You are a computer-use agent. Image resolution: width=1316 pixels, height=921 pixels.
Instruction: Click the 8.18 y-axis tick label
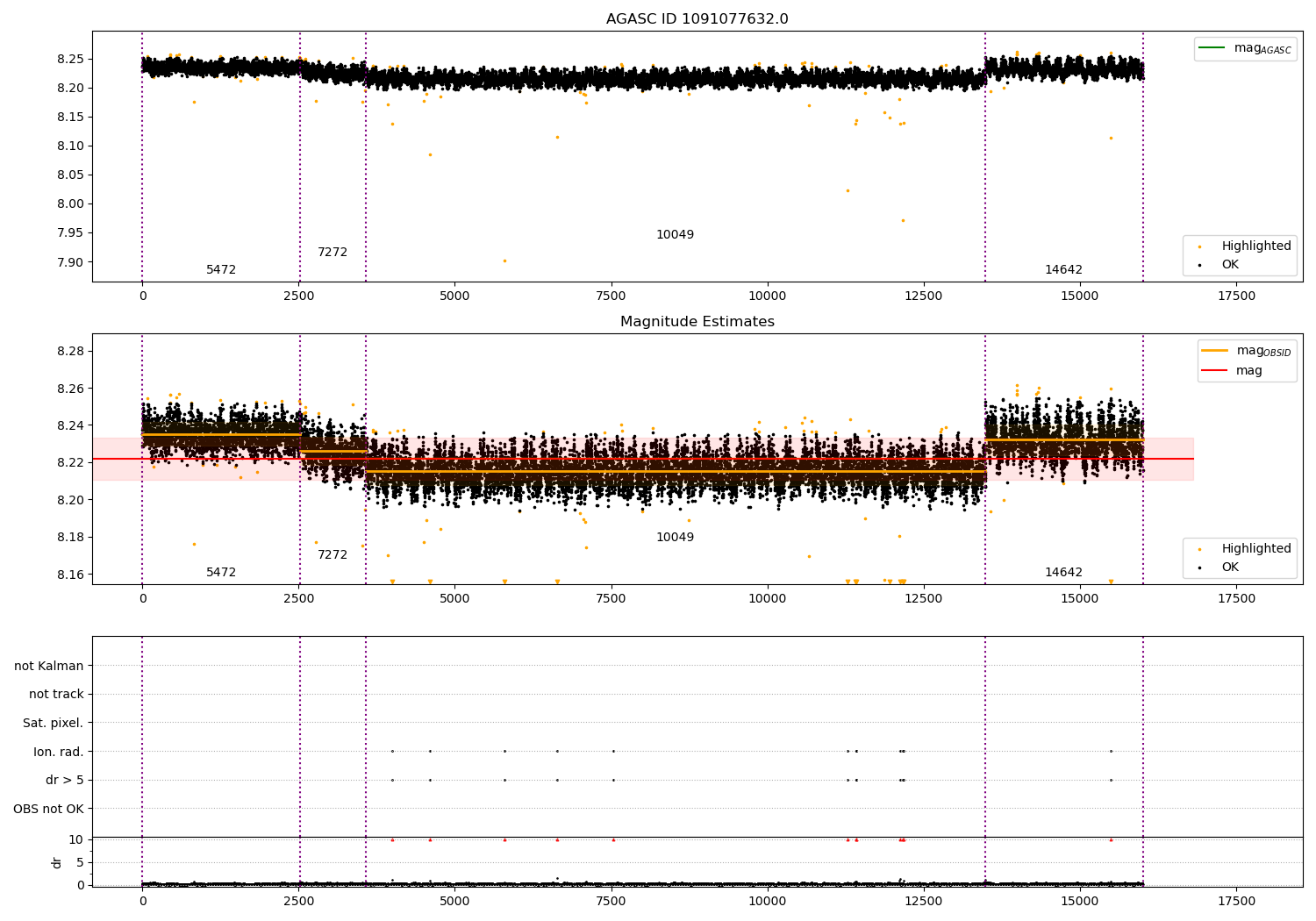point(71,538)
